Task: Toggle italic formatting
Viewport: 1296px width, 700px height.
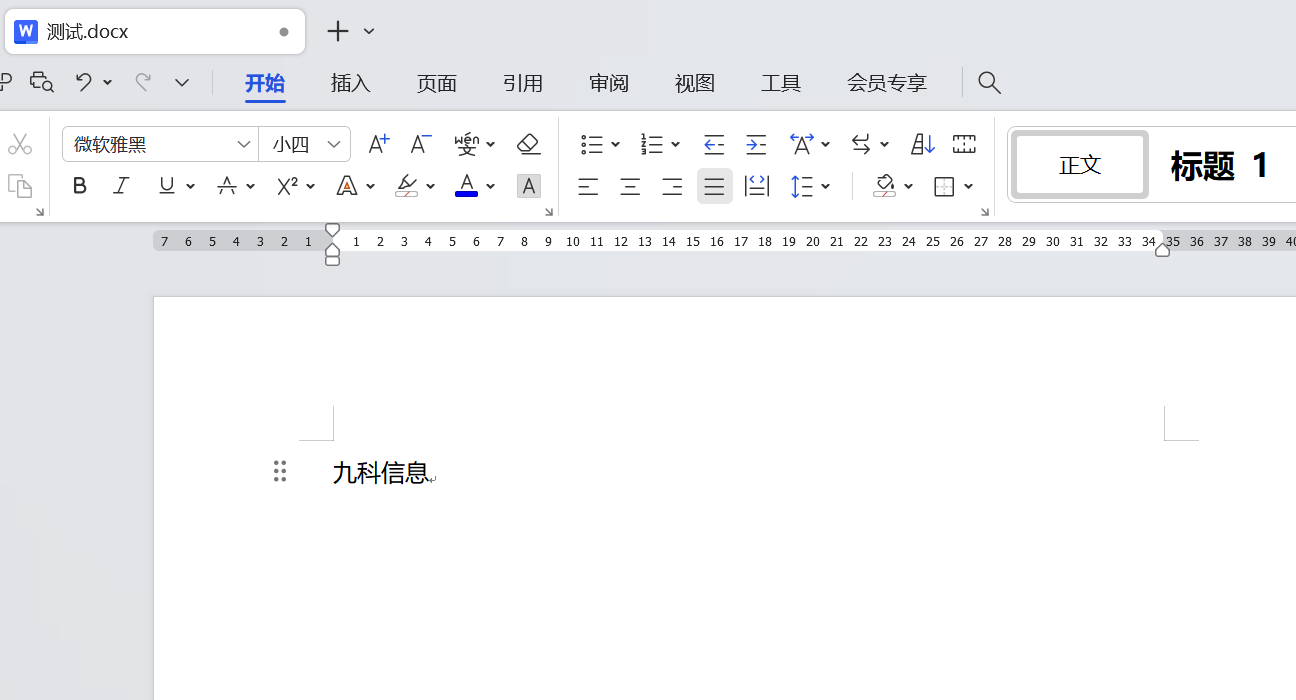Action: 122,186
